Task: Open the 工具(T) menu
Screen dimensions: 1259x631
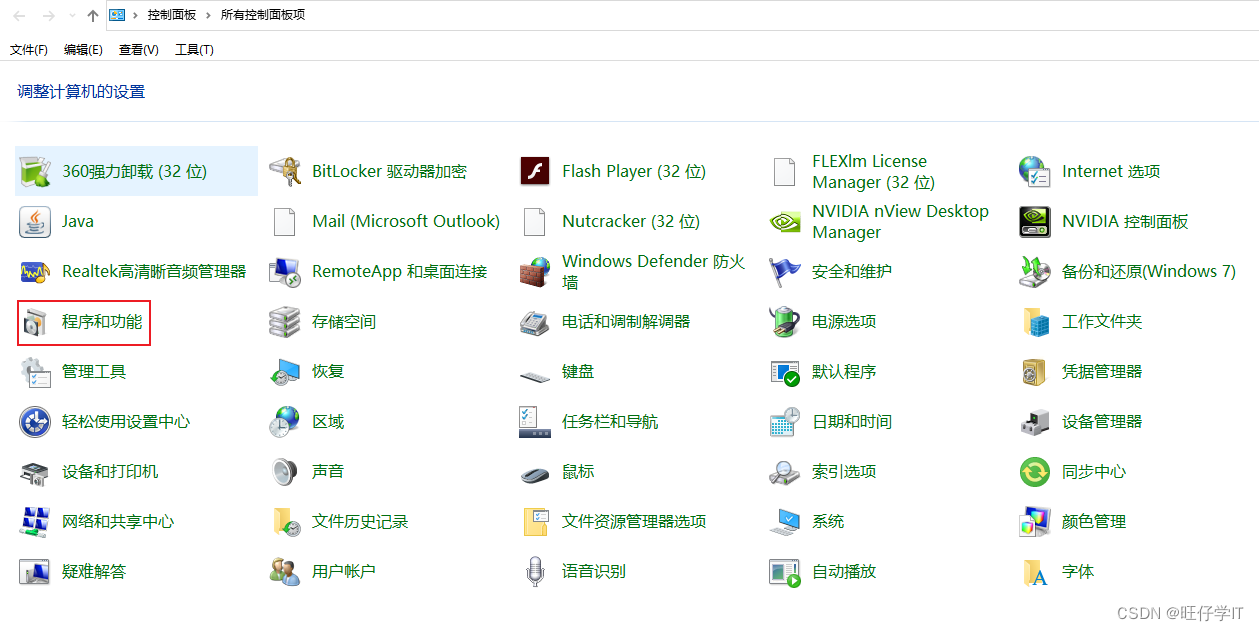Action: pos(194,49)
